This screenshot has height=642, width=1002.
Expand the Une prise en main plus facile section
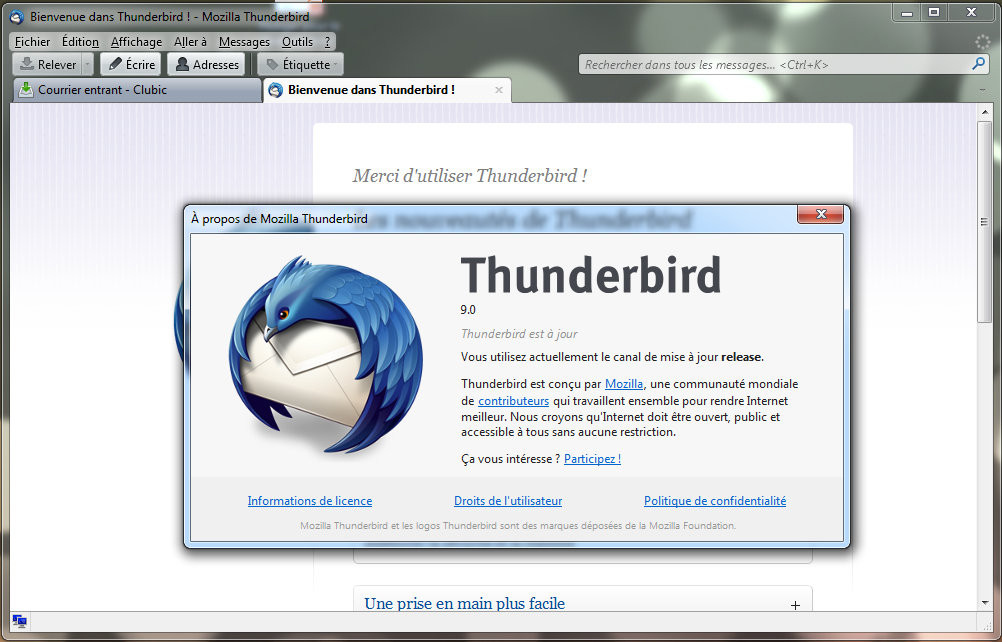point(795,605)
